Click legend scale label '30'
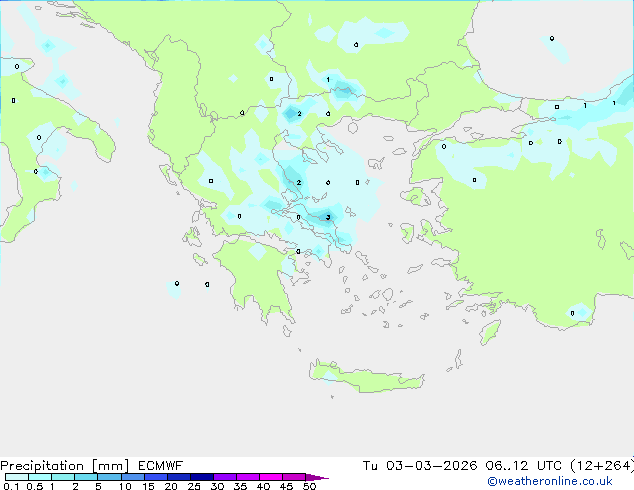The image size is (634, 490). coord(217,486)
